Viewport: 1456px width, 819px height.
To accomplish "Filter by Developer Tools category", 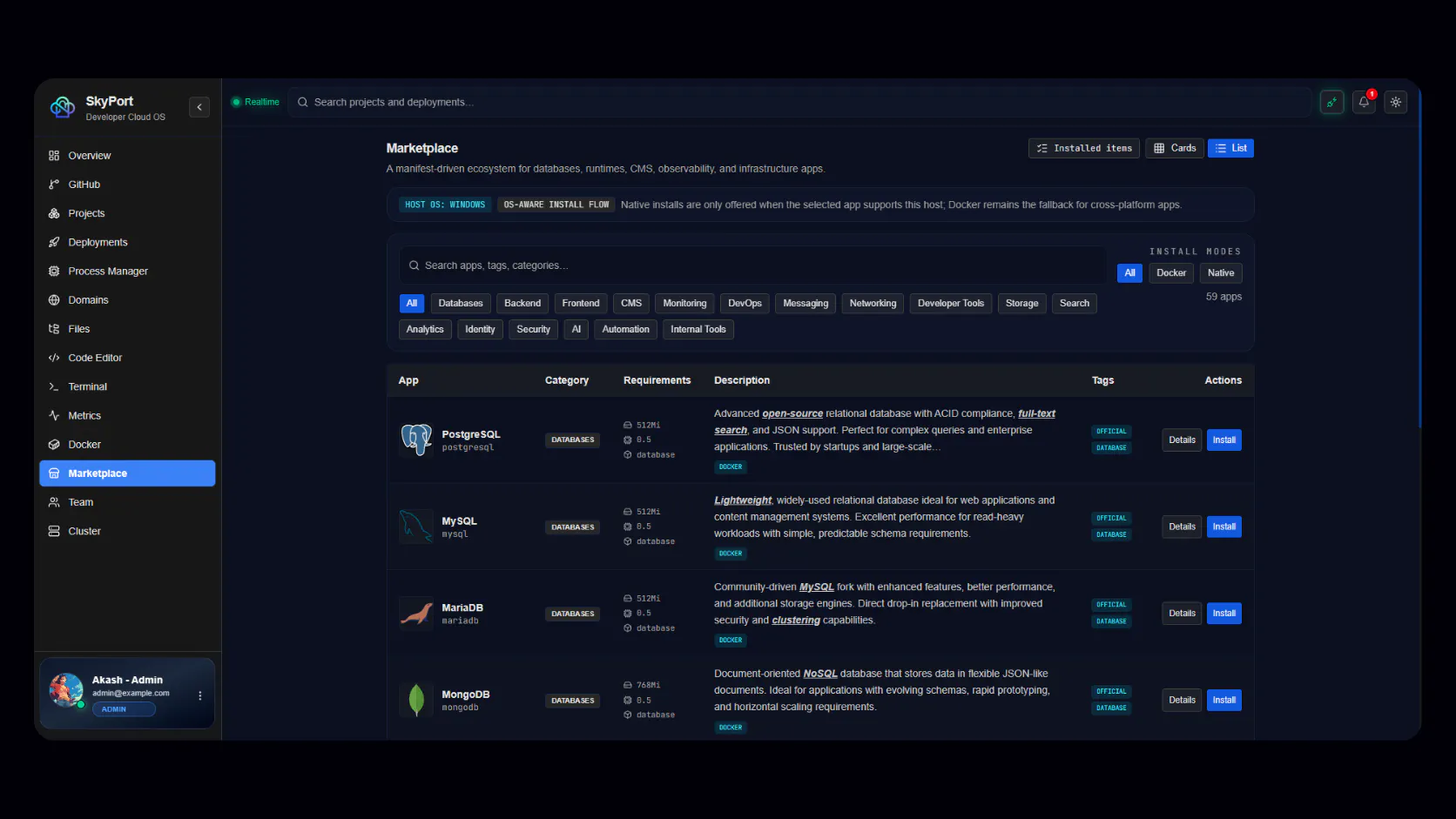I will (x=951, y=303).
